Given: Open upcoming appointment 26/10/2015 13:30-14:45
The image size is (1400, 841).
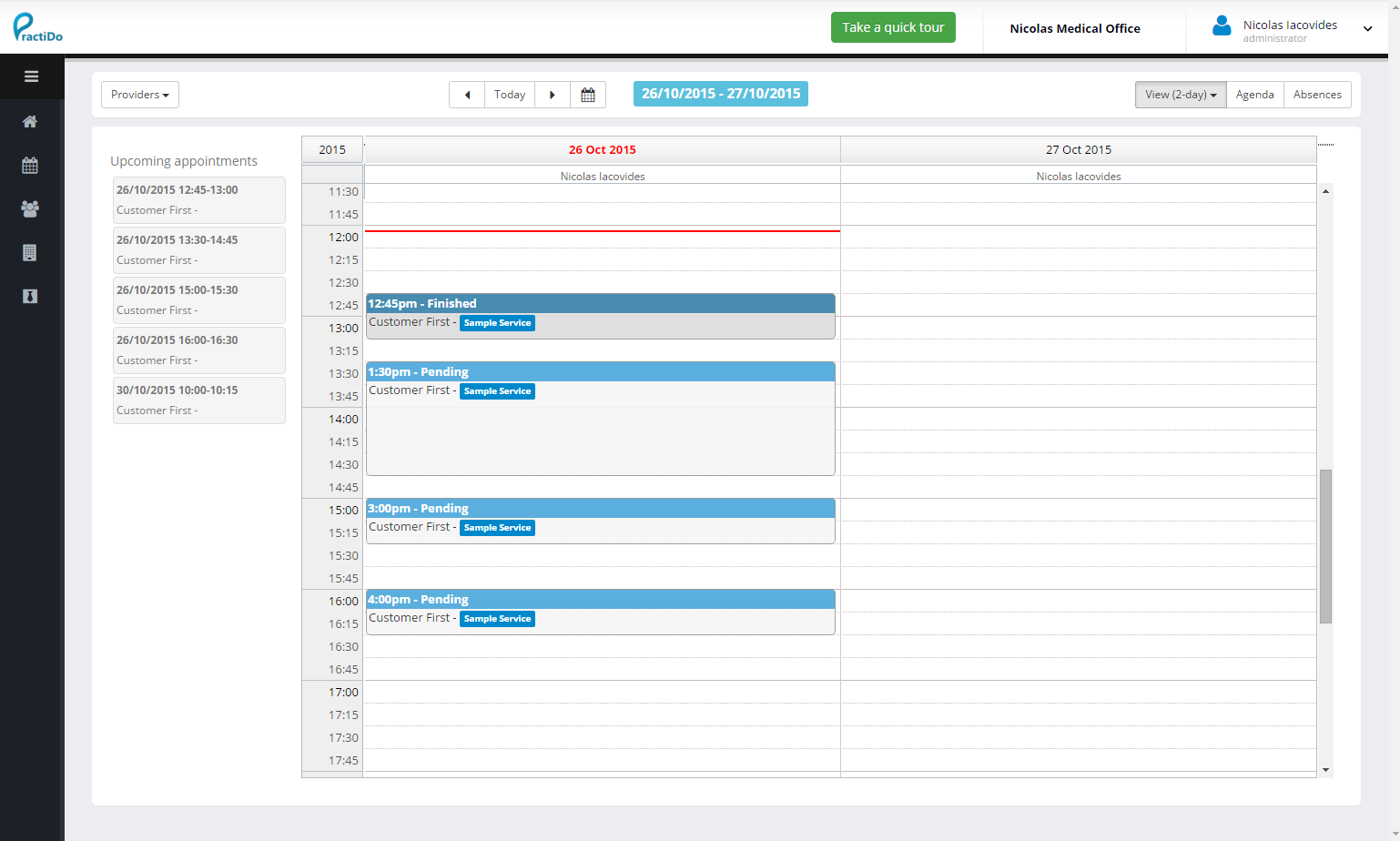Looking at the screenshot, I should [x=199, y=250].
